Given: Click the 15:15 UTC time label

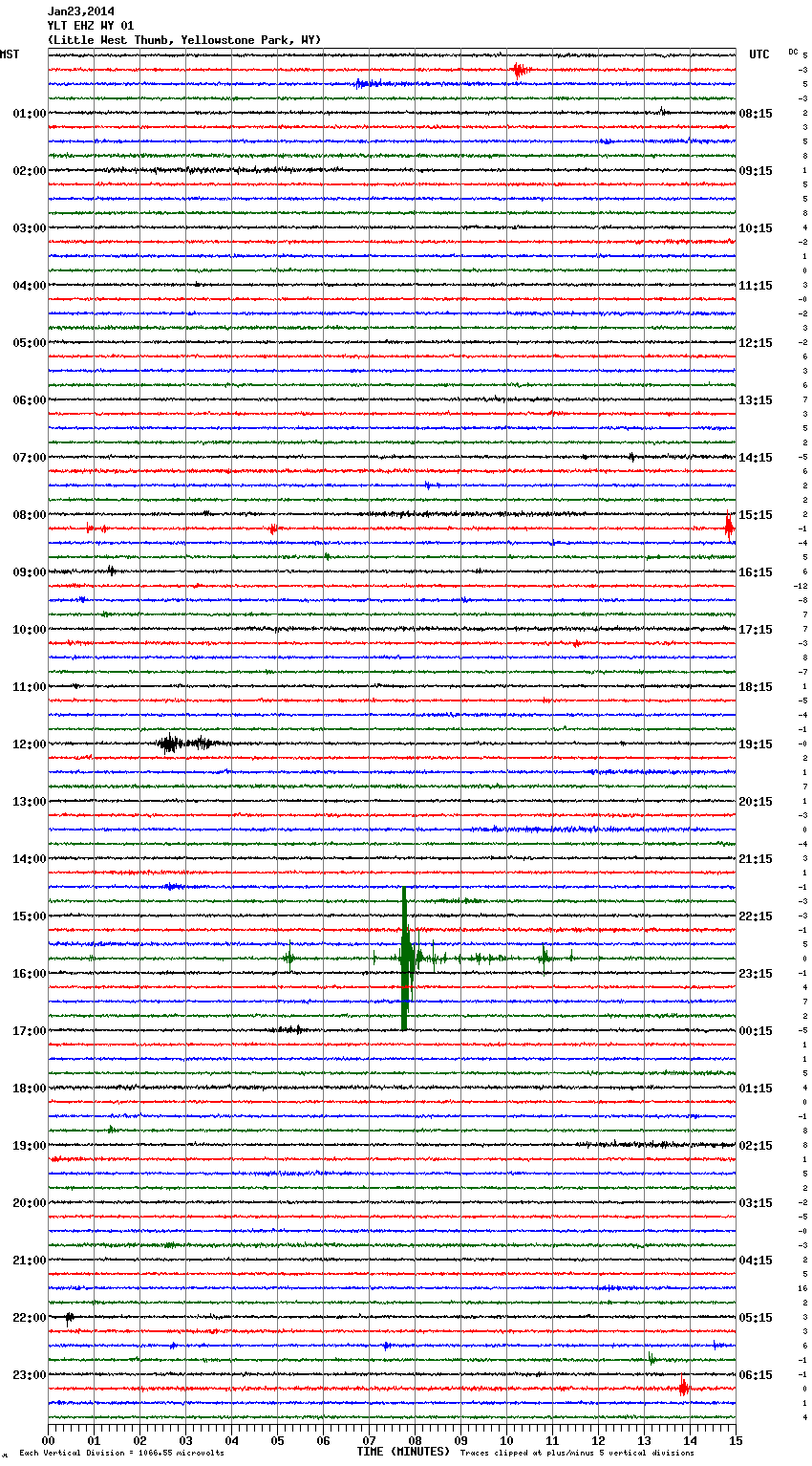Looking at the screenshot, I should (x=756, y=515).
